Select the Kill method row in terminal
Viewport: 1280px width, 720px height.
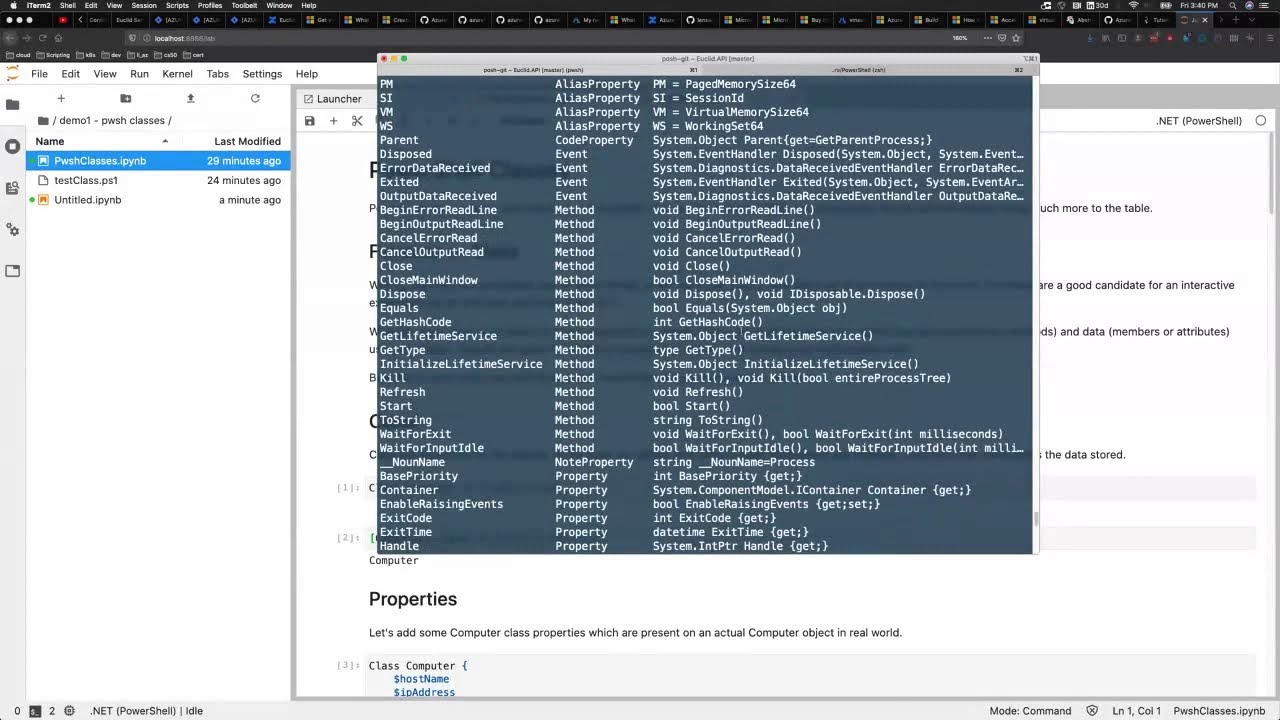(705, 378)
